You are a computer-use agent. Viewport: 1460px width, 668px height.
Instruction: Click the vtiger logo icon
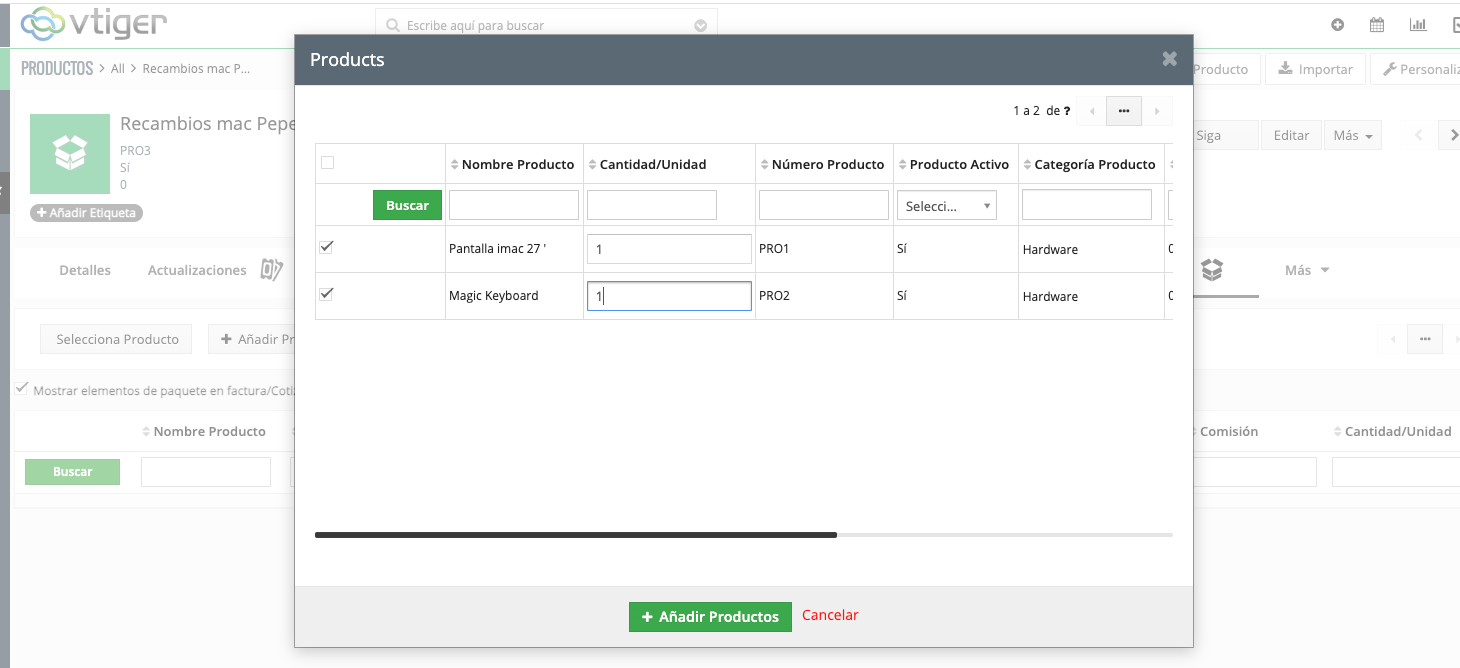pyautogui.click(x=42, y=23)
